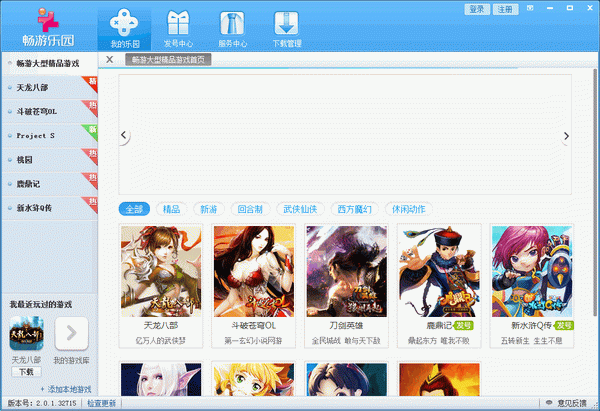
Task: Click the 意见反馈 feedback icon
Action: [549, 403]
